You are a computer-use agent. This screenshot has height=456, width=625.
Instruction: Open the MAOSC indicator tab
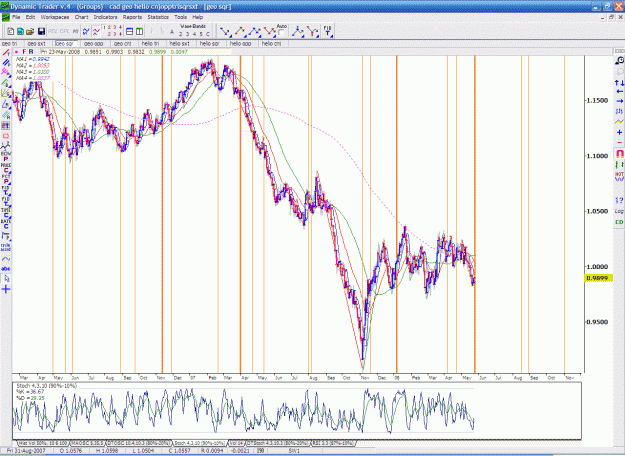[87, 443]
